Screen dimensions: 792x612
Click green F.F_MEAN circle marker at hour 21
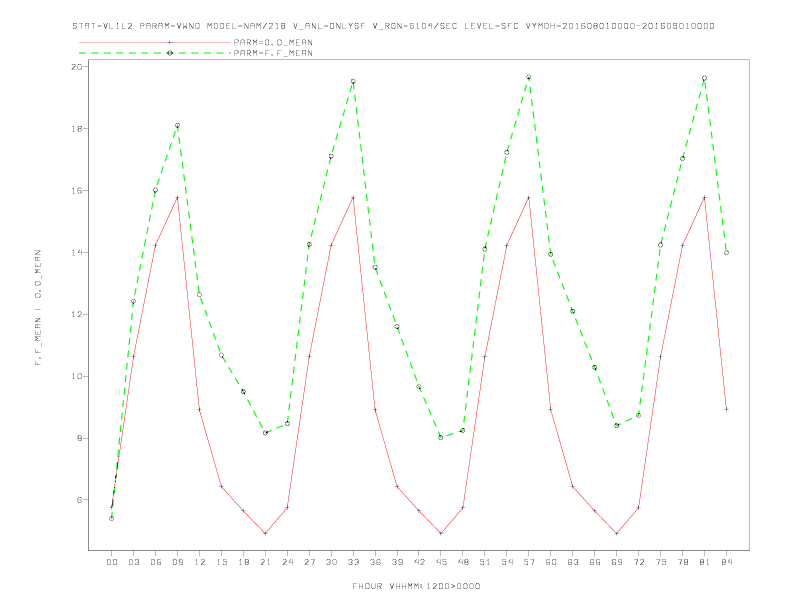click(265, 433)
